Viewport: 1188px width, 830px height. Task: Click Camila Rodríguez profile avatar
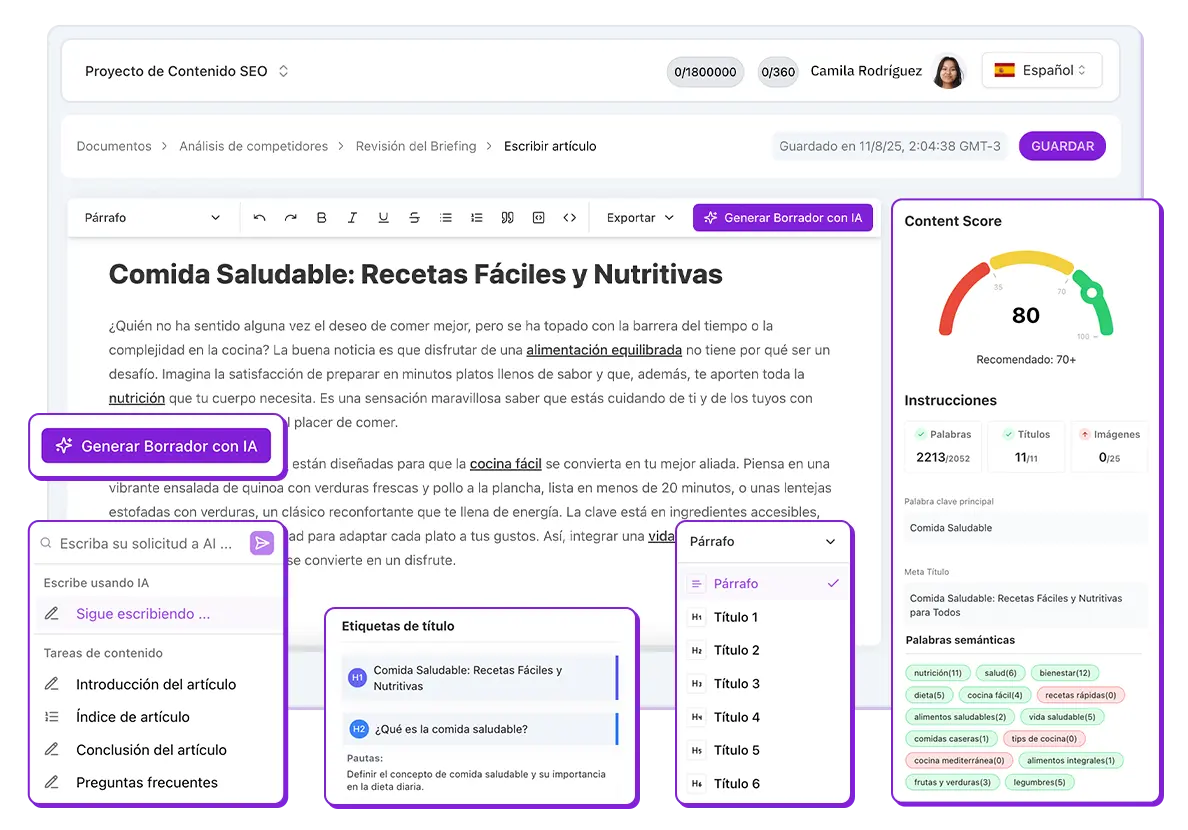pos(948,71)
